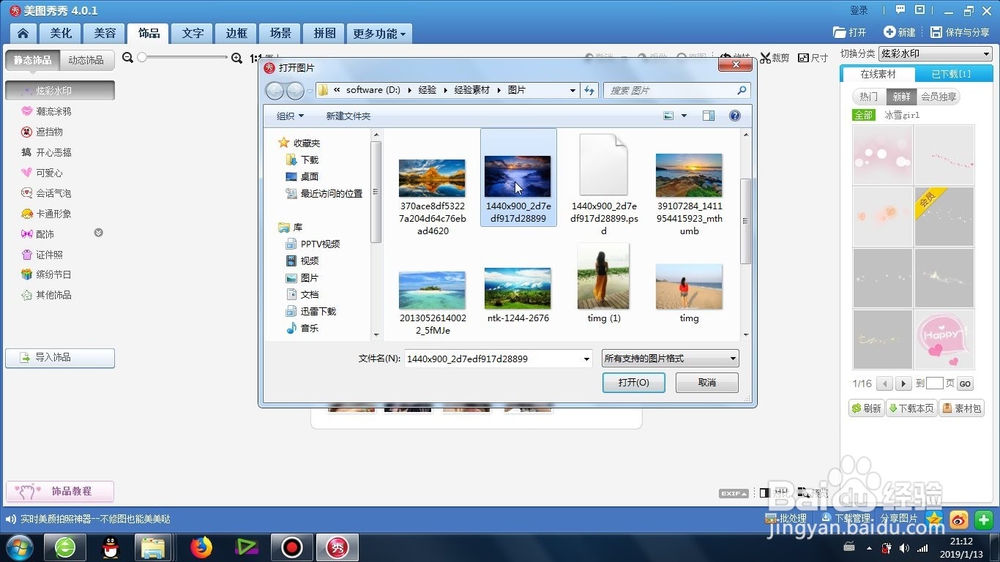Open the Firefox taskbar icon
Screen dimensions: 1000x562
(202, 547)
